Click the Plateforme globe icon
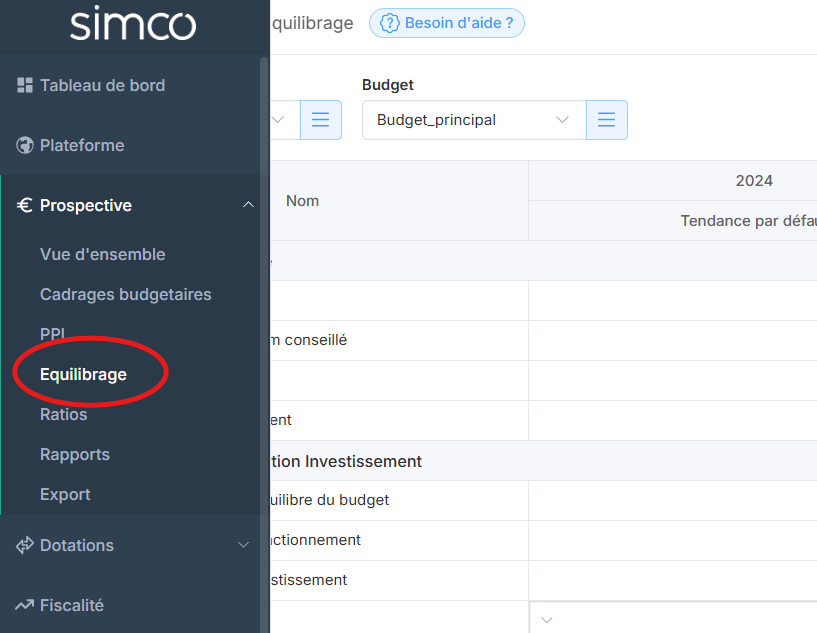 click(x=25, y=145)
